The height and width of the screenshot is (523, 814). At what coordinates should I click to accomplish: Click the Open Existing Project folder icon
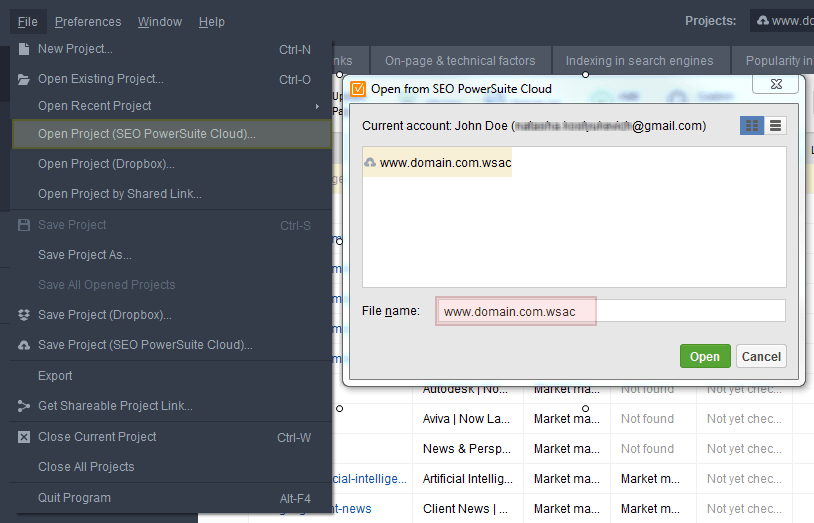[23, 79]
